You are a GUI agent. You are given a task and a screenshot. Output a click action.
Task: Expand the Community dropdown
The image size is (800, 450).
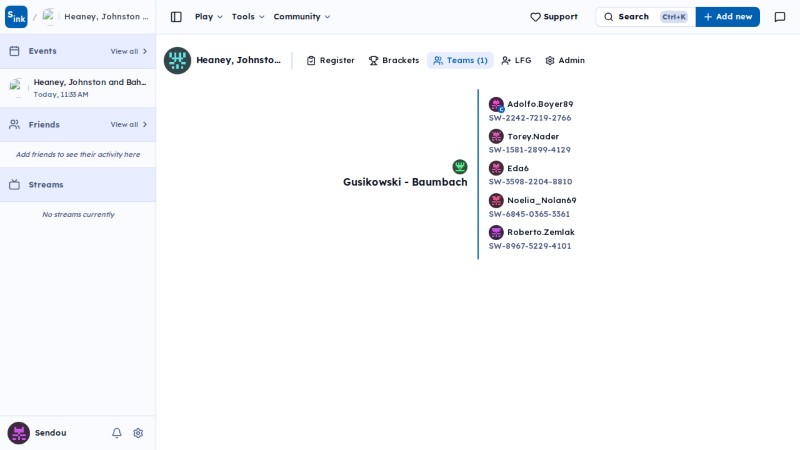pos(302,17)
